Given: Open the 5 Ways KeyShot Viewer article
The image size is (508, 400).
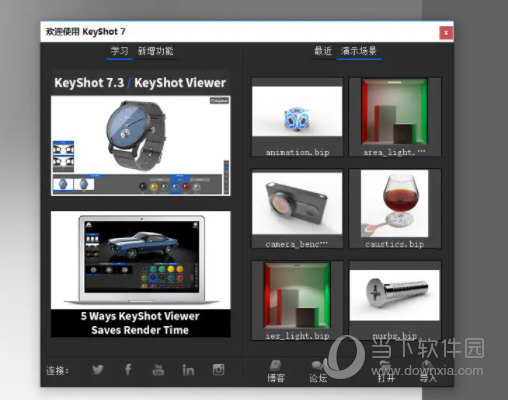Looking at the screenshot, I should pyautogui.click(x=140, y=274).
